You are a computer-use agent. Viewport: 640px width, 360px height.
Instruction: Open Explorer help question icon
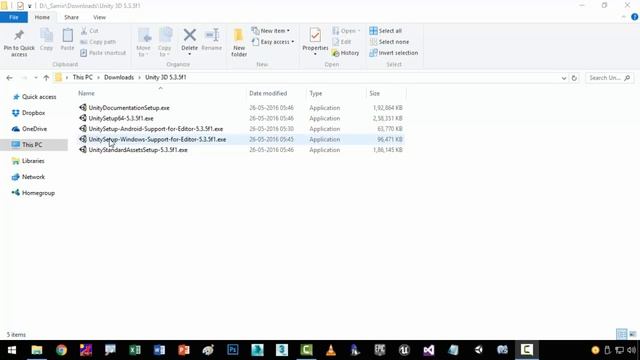click(x=634, y=17)
